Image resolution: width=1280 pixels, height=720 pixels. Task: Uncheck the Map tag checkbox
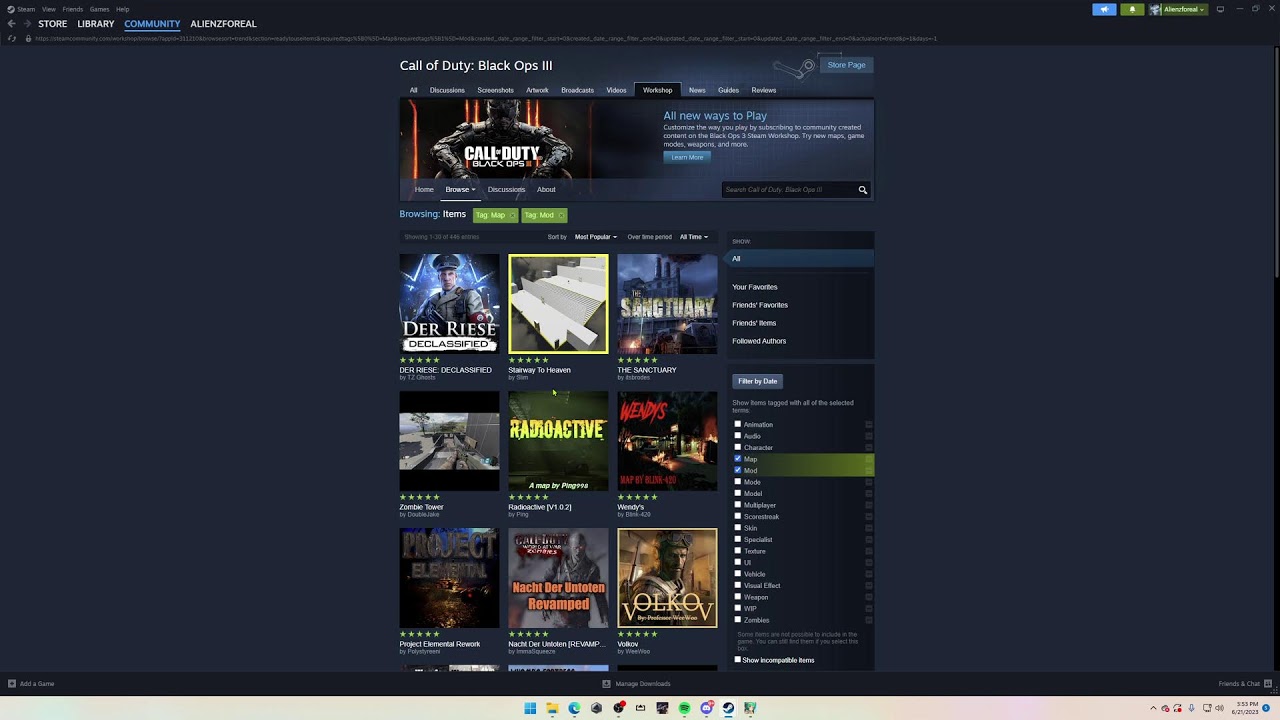coord(738,459)
